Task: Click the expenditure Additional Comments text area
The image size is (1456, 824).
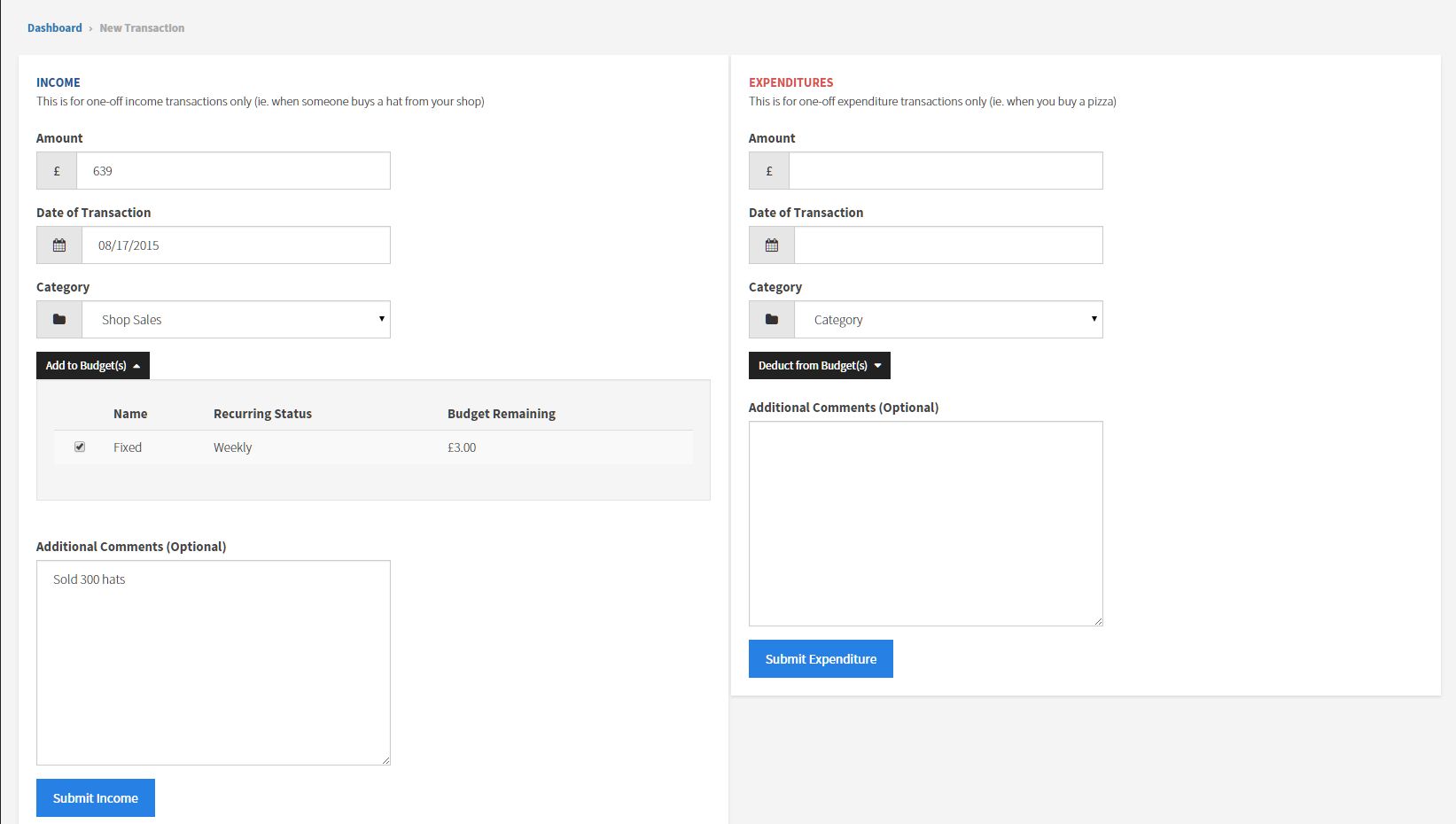Action: tap(926, 524)
